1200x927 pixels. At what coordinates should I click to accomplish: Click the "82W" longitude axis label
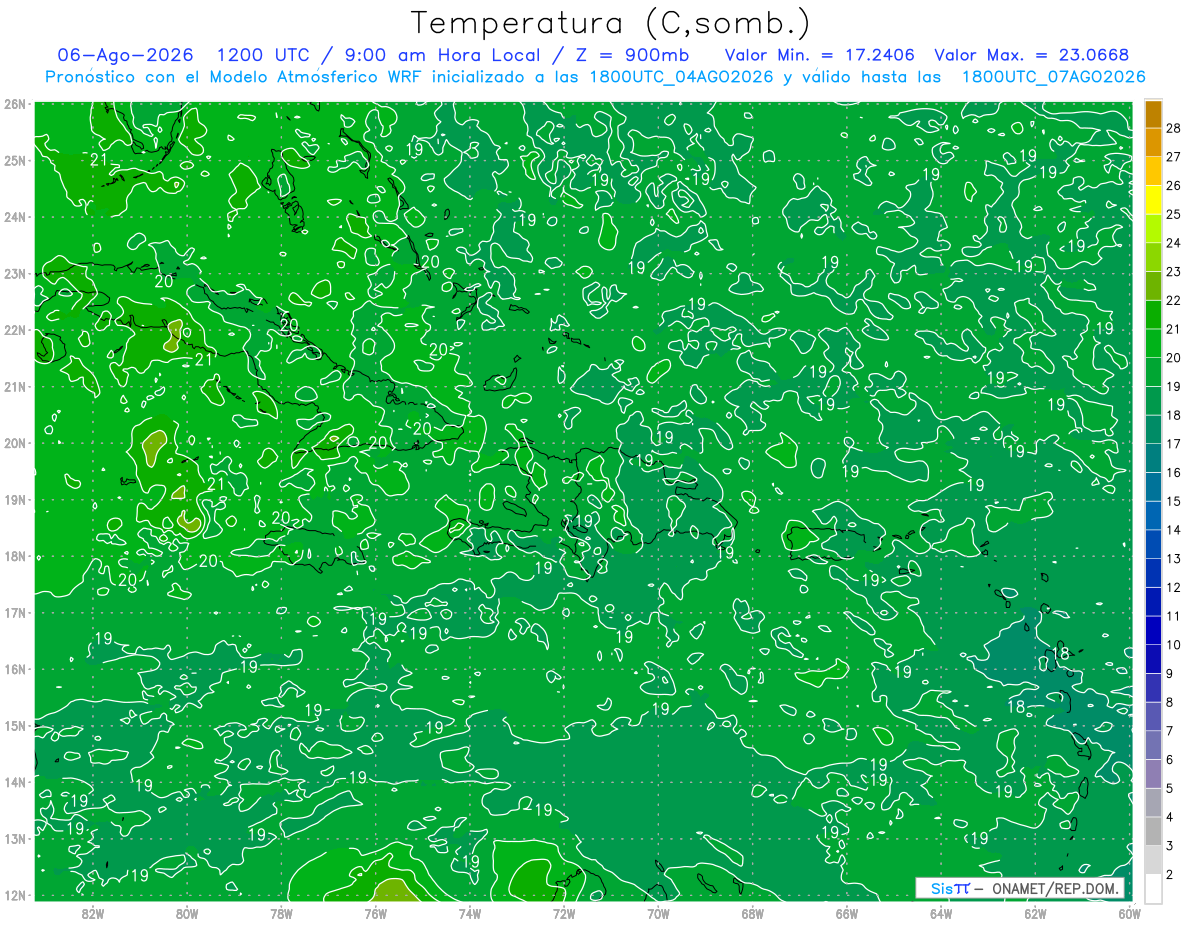92,913
